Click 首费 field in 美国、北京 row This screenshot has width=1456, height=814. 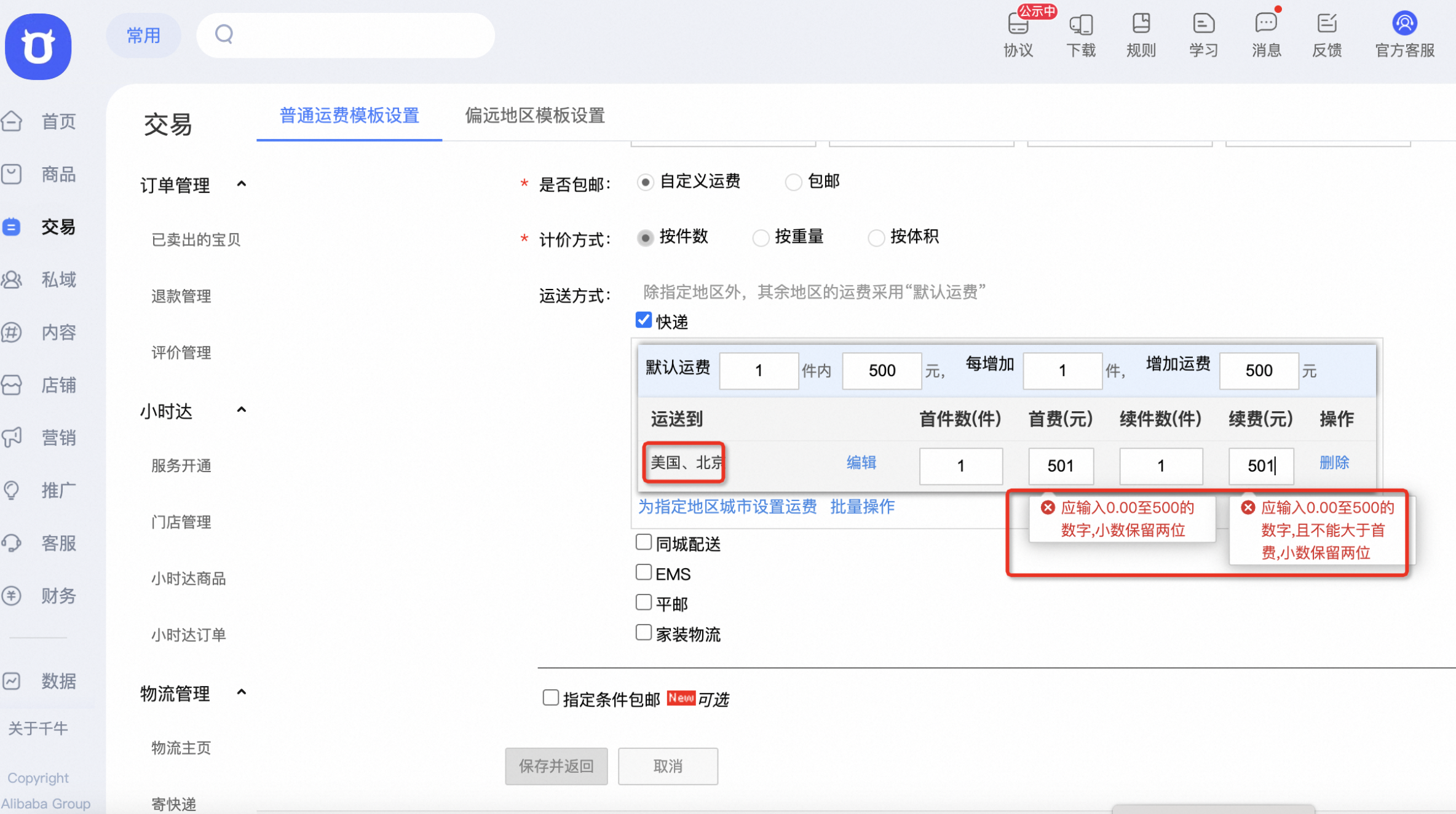(x=1061, y=466)
